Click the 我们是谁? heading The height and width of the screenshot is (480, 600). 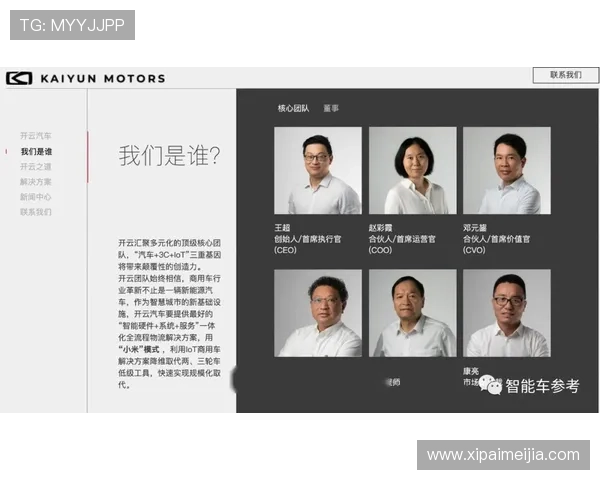pos(170,156)
